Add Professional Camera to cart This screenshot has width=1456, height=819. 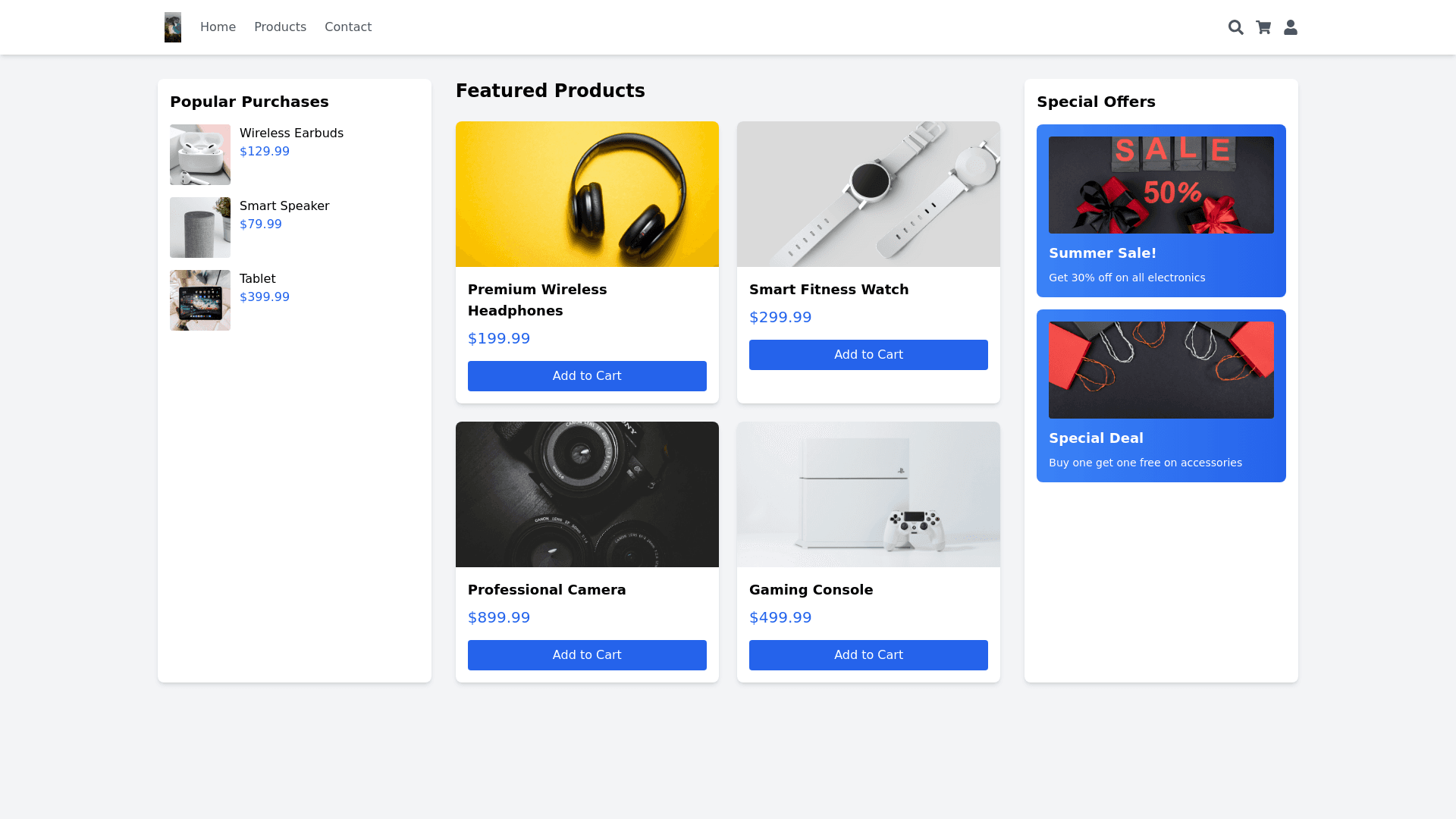click(x=587, y=655)
